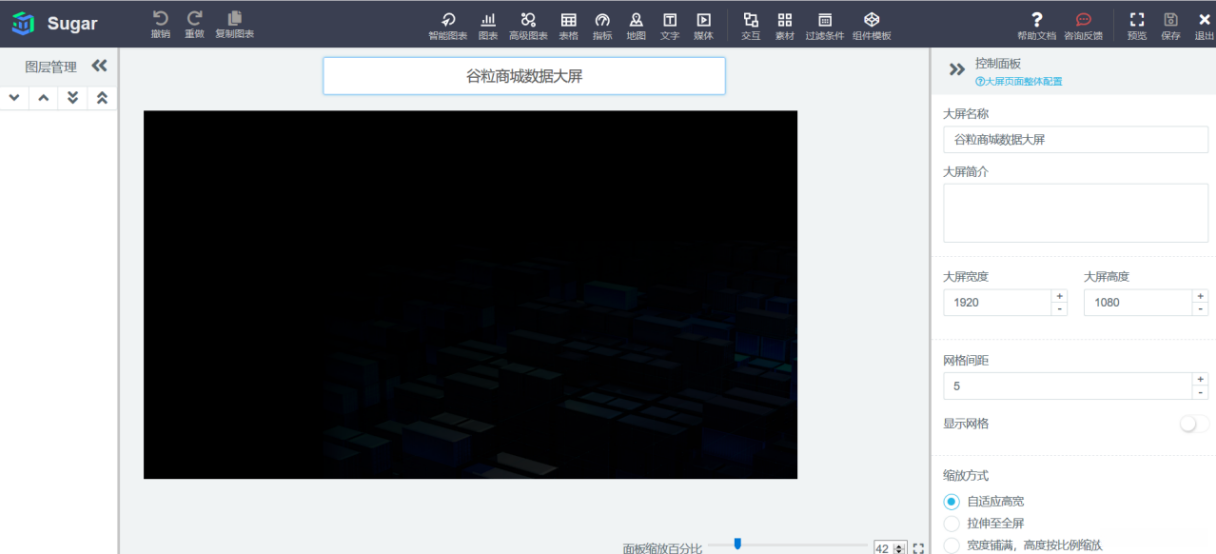The image size is (1216, 554).
Task: Open 过滤条件 filter conditions
Action: 825,26
